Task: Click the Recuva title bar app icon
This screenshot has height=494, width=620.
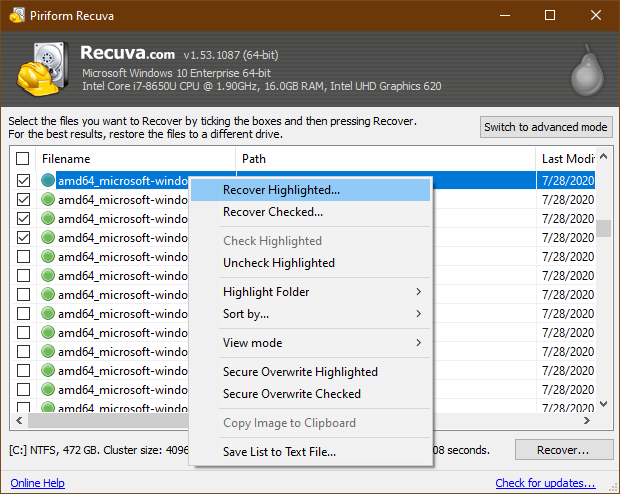Action: (x=13, y=15)
